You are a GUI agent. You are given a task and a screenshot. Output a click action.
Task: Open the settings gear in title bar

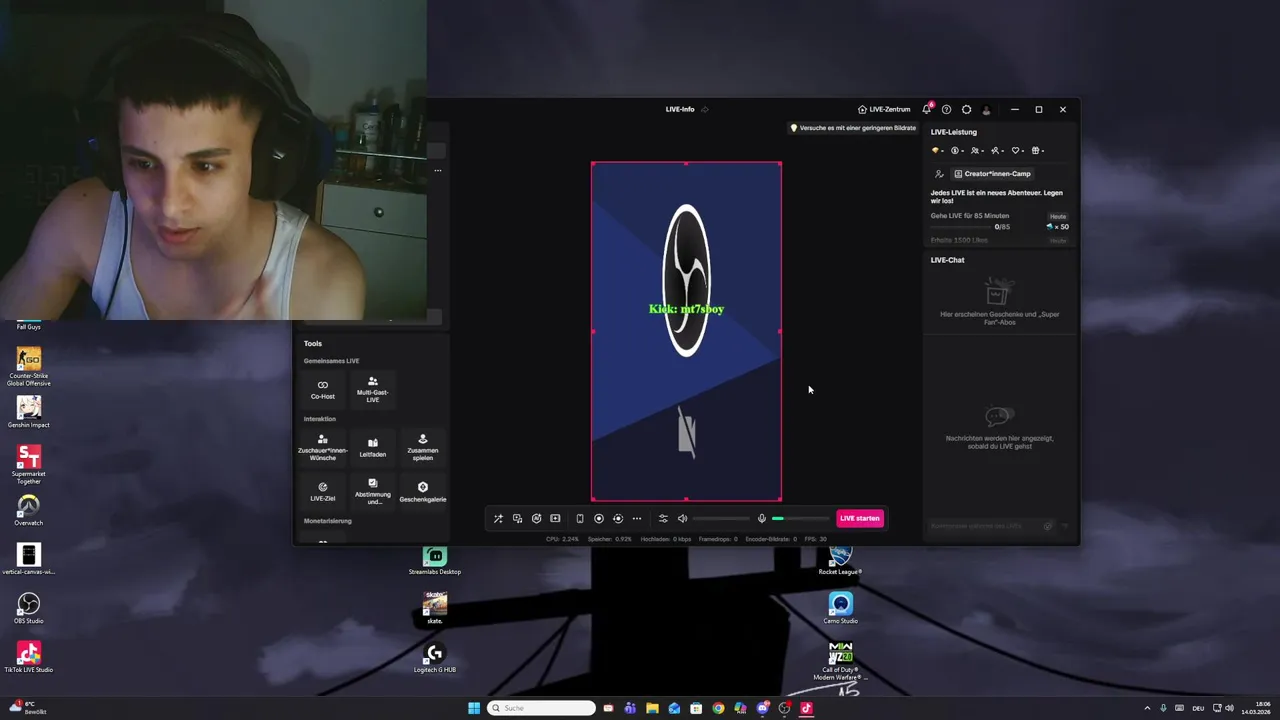966,109
